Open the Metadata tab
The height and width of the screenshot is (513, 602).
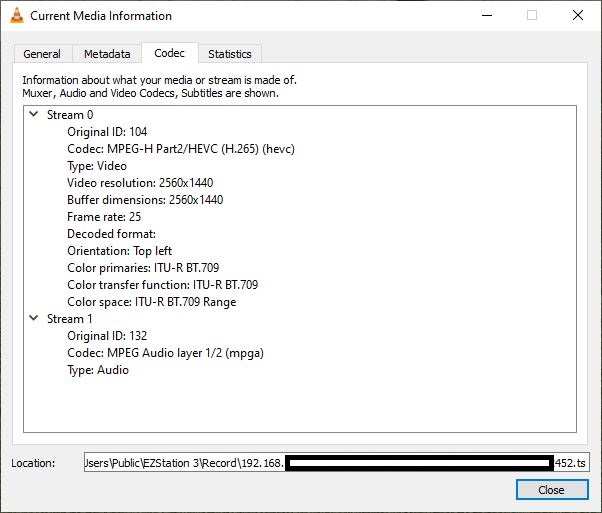pos(107,54)
